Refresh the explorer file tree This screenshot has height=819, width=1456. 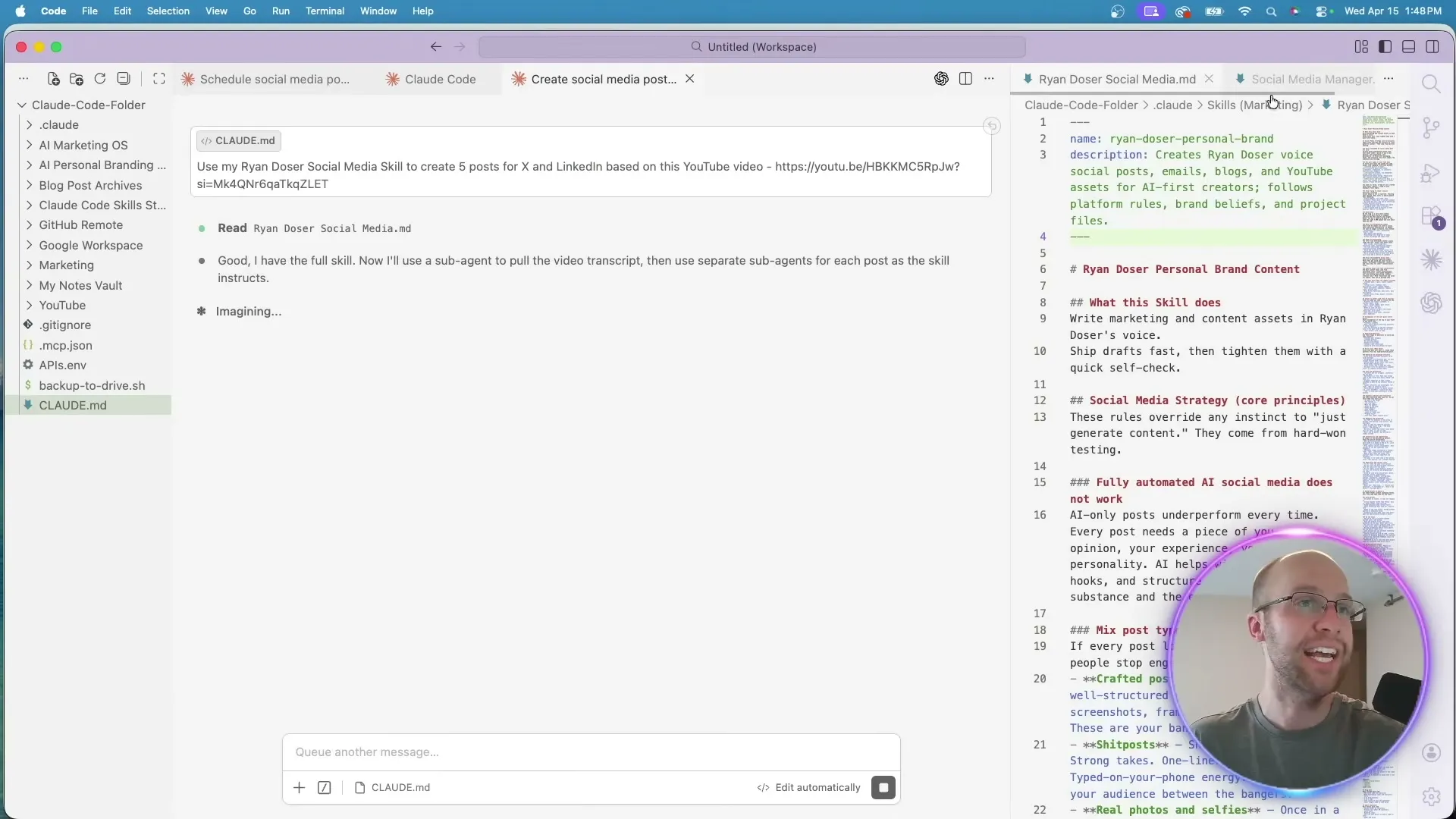point(100,79)
